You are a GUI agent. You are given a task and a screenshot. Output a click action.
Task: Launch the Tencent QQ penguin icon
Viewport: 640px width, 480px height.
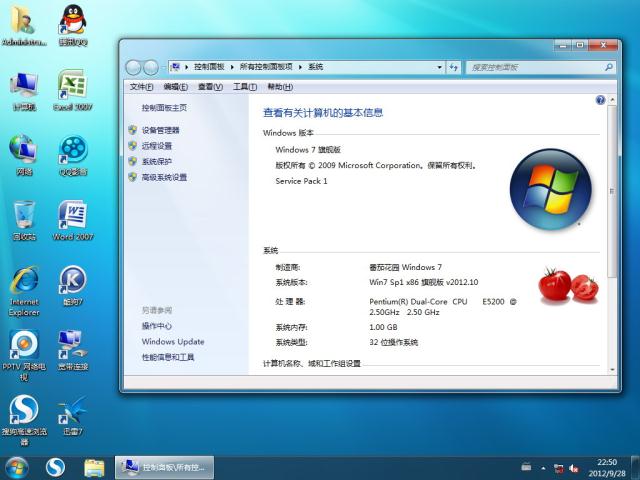[x=73, y=24]
